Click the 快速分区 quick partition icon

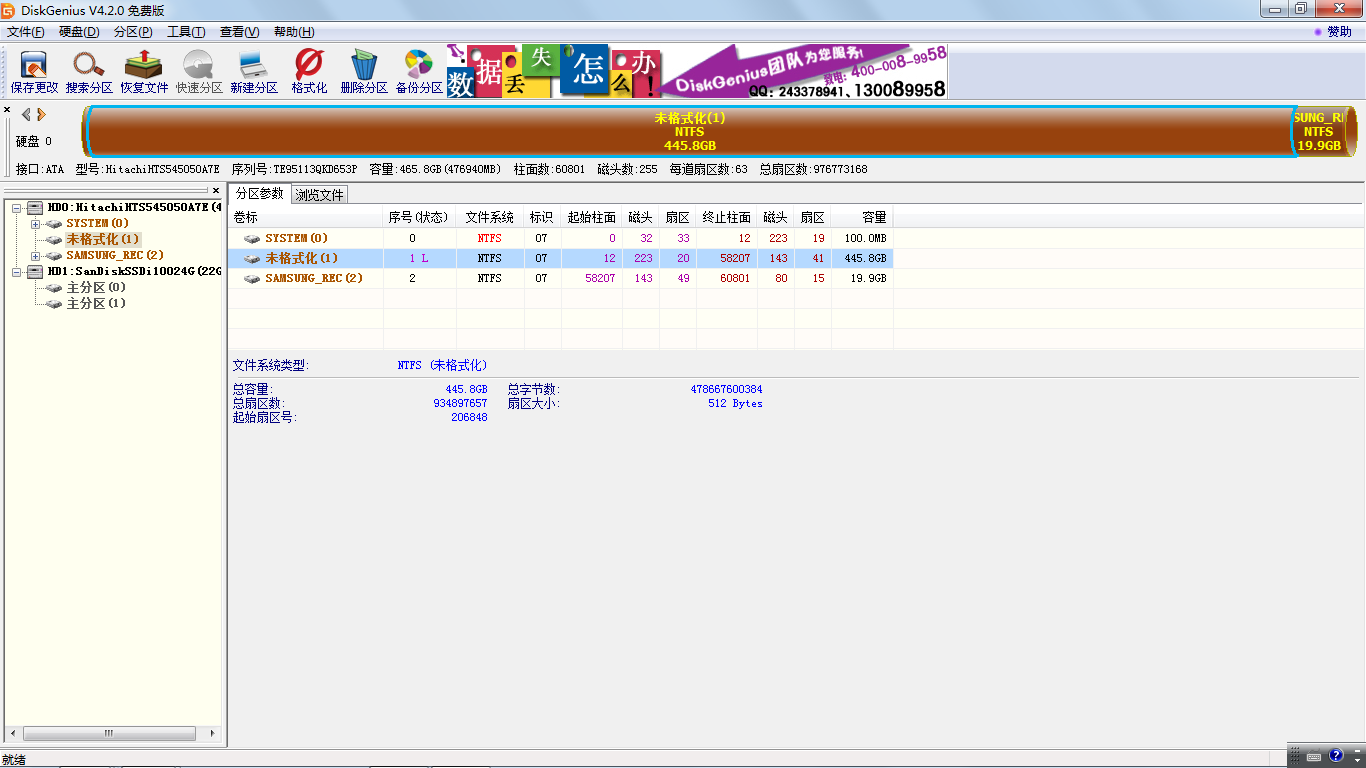pos(199,72)
